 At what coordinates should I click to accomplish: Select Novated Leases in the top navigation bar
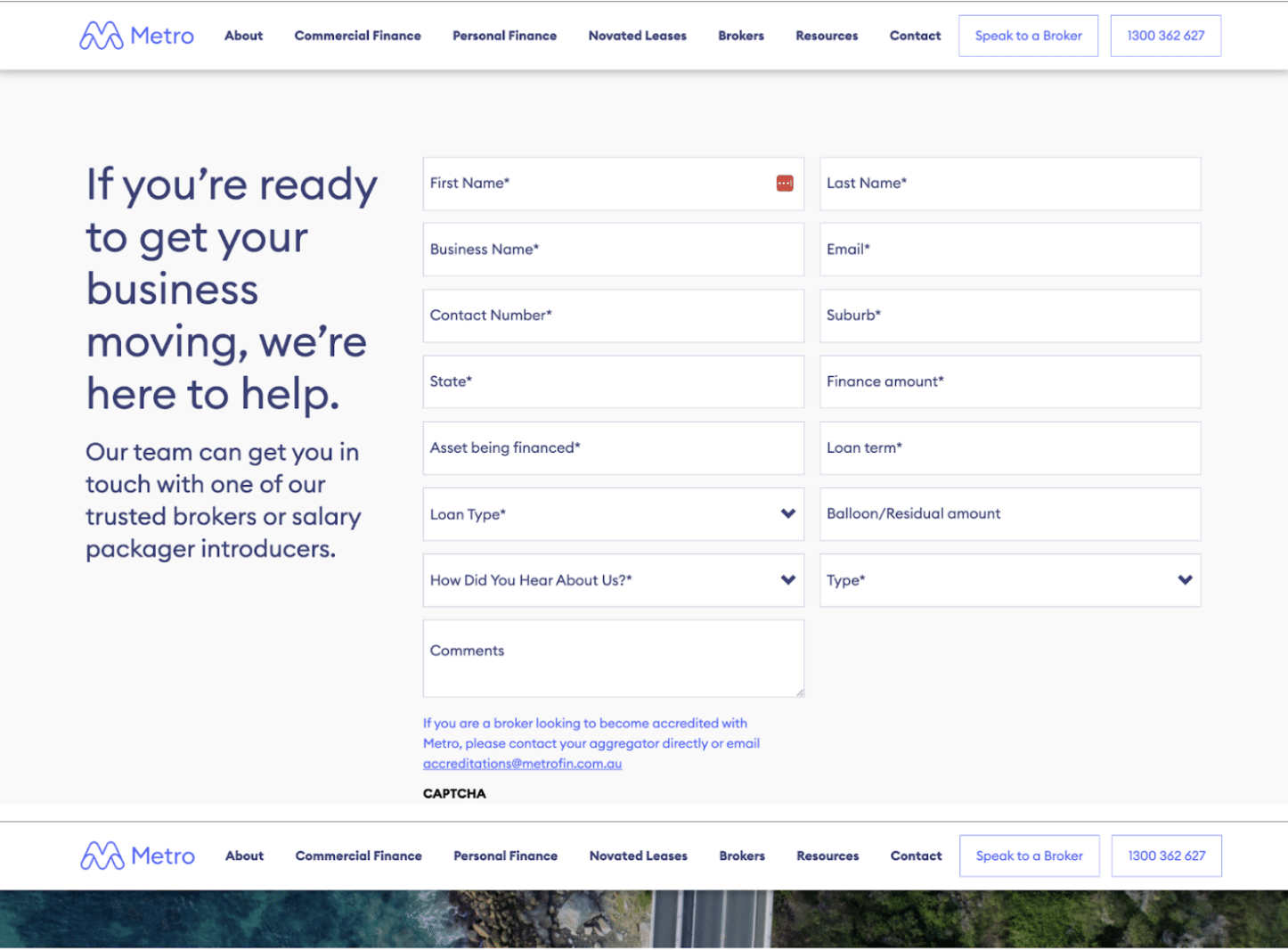pos(637,36)
